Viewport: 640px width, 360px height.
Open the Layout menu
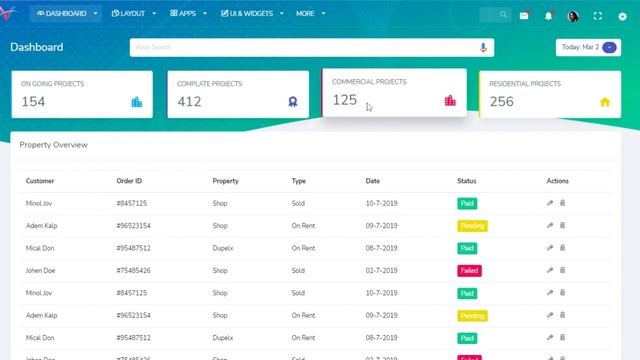[x=133, y=13]
